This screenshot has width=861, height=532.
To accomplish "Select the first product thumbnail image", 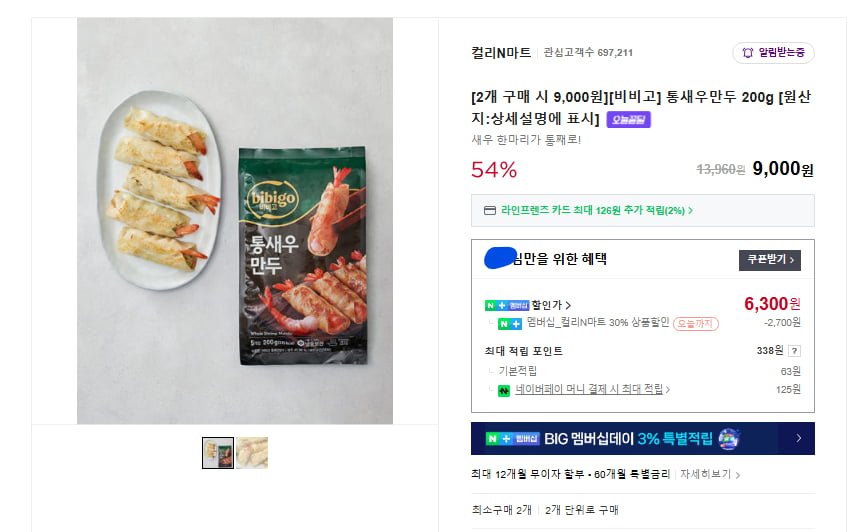I will pos(218,453).
